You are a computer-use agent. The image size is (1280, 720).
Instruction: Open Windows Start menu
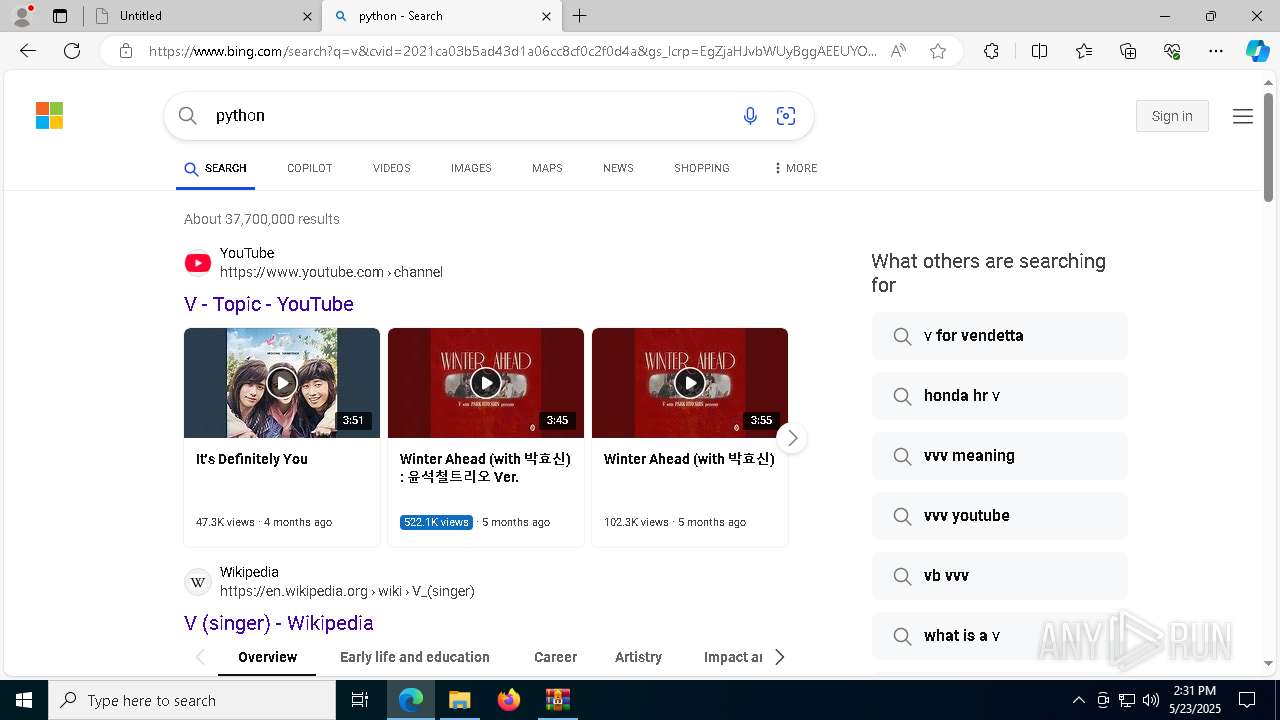[x=24, y=700]
